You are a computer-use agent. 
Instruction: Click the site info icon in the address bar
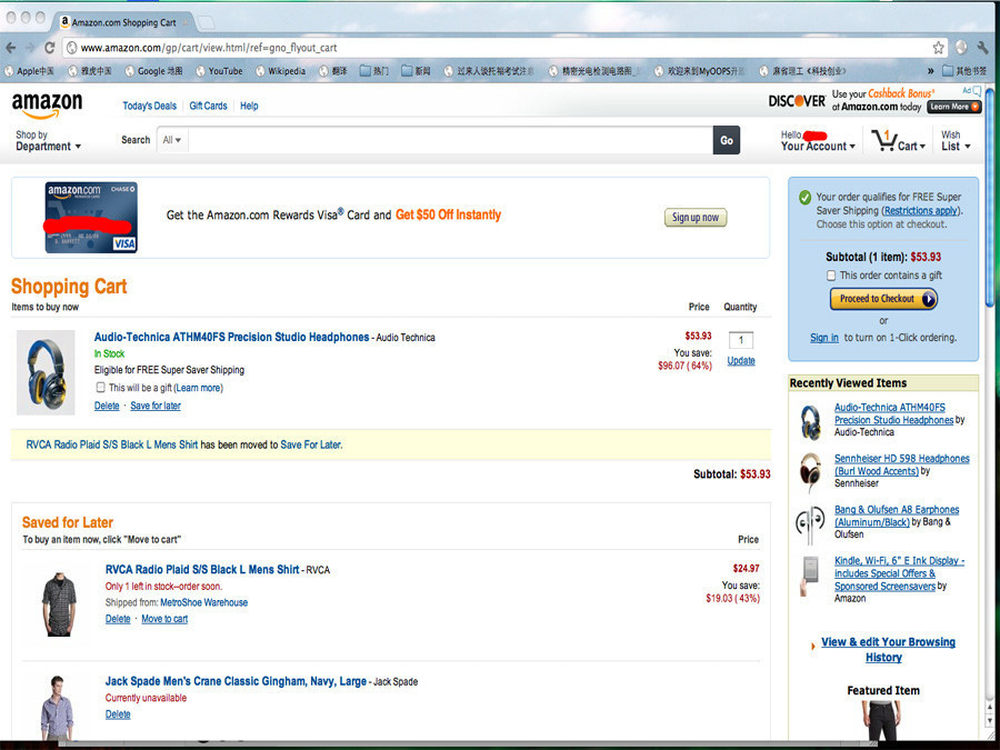[72, 48]
